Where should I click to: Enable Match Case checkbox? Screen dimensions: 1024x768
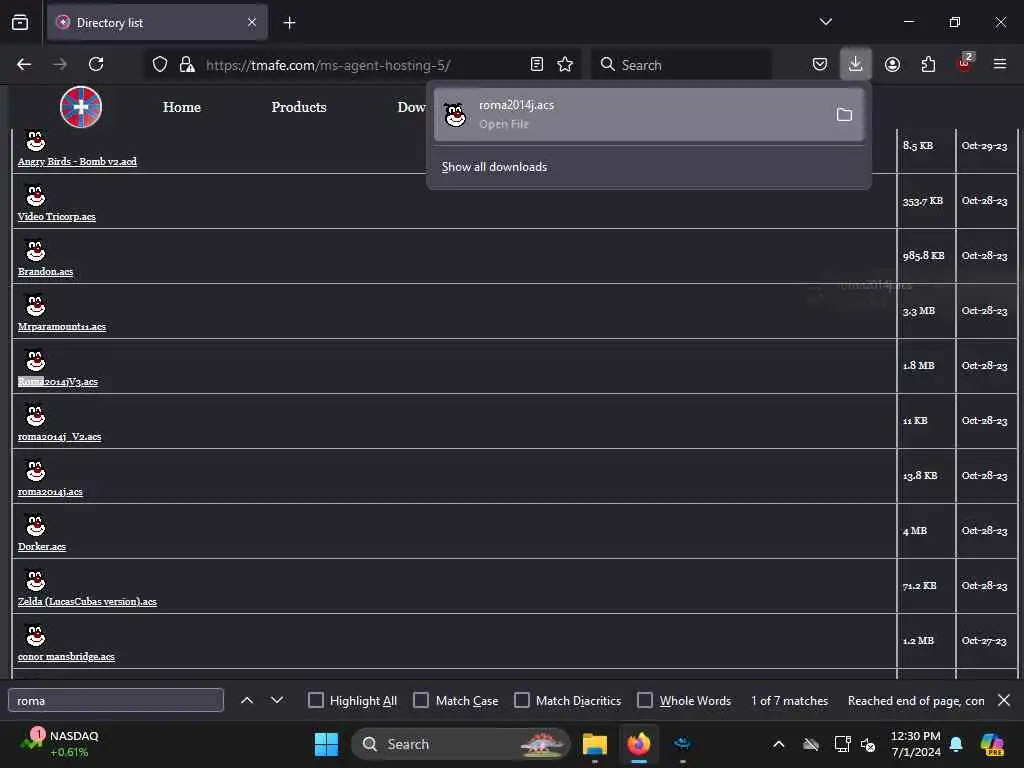(x=421, y=700)
